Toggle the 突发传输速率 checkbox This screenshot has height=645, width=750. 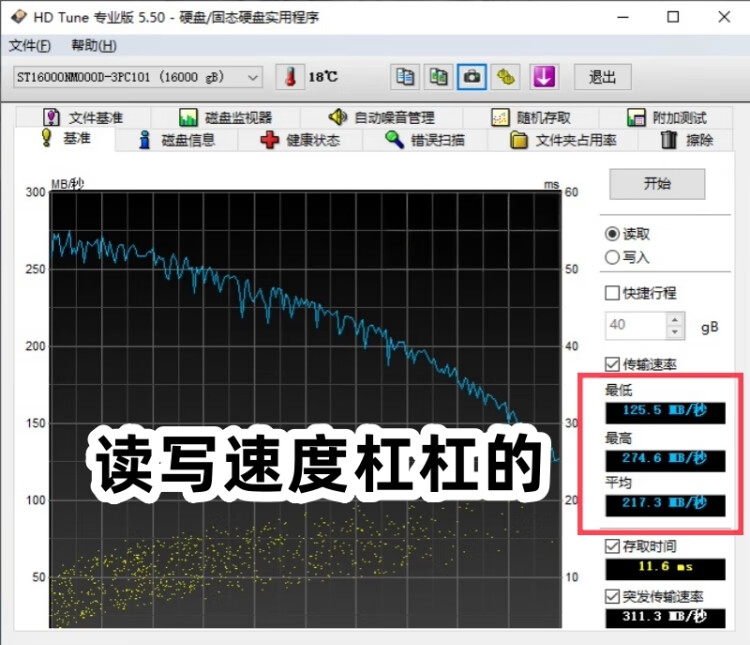[612, 596]
